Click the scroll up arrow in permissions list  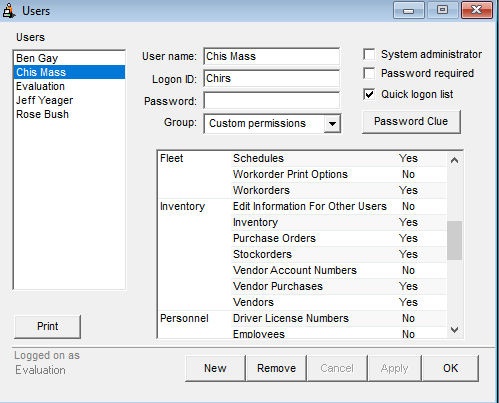click(454, 160)
